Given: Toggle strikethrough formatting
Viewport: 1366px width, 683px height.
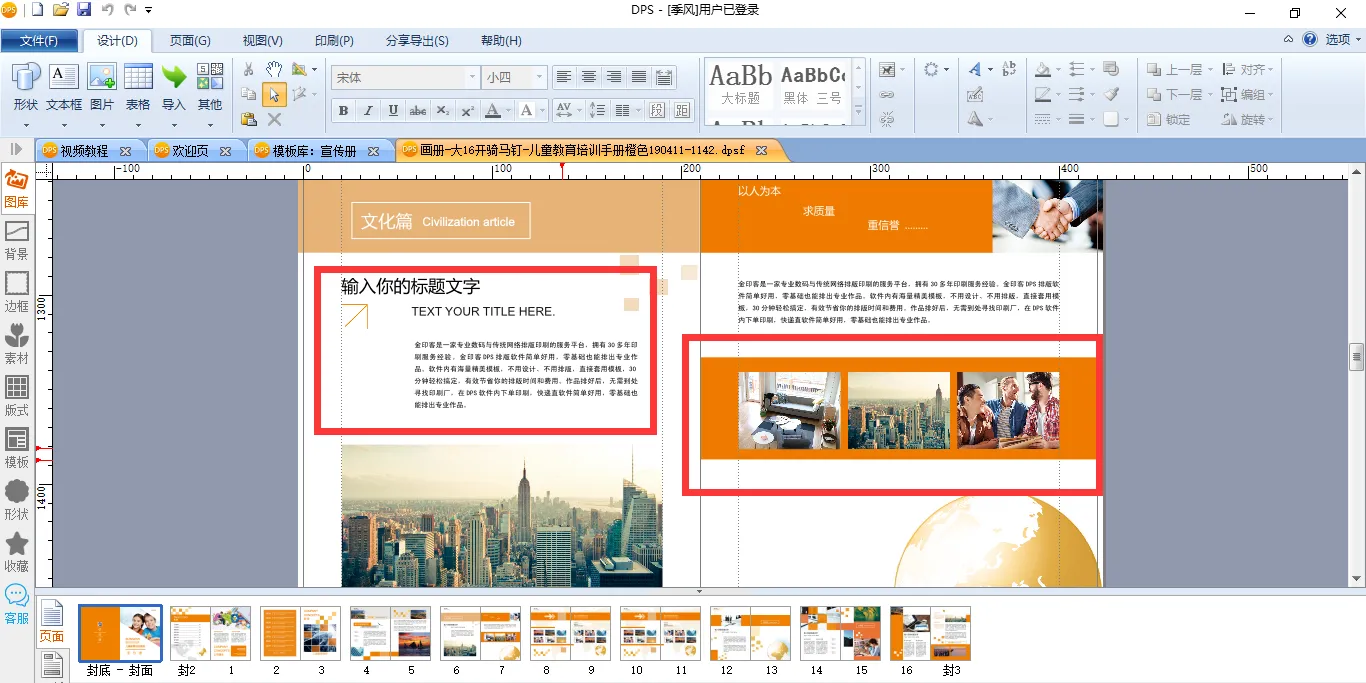Looking at the screenshot, I should pyautogui.click(x=418, y=111).
